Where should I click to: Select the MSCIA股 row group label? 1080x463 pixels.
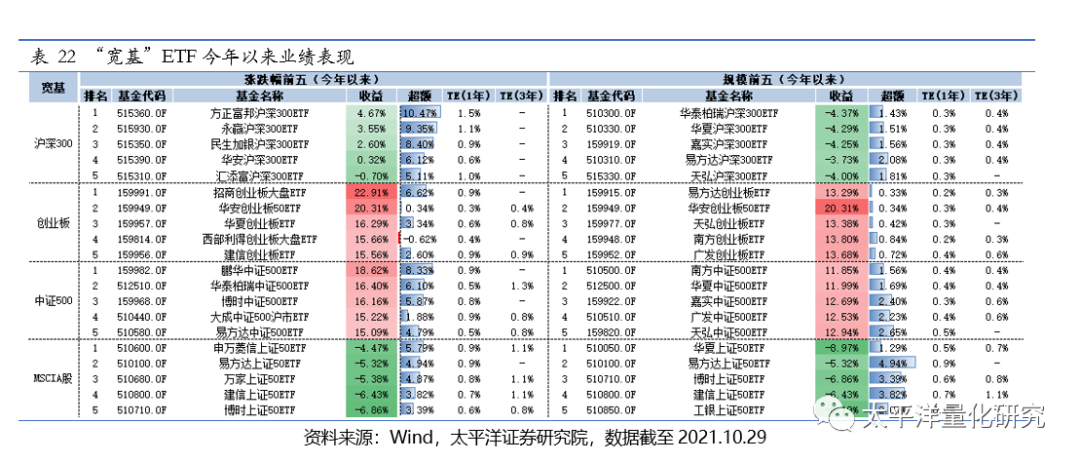(x=54, y=379)
